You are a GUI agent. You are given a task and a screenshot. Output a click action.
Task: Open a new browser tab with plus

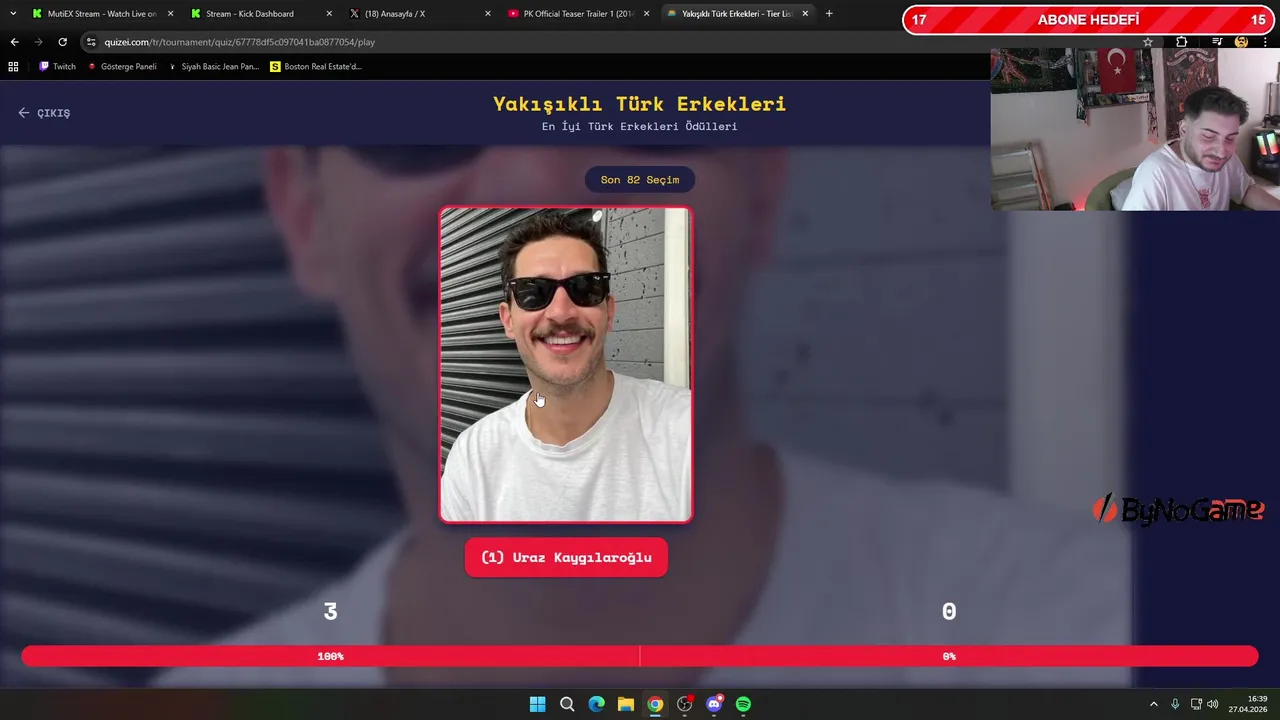(829, 14)
